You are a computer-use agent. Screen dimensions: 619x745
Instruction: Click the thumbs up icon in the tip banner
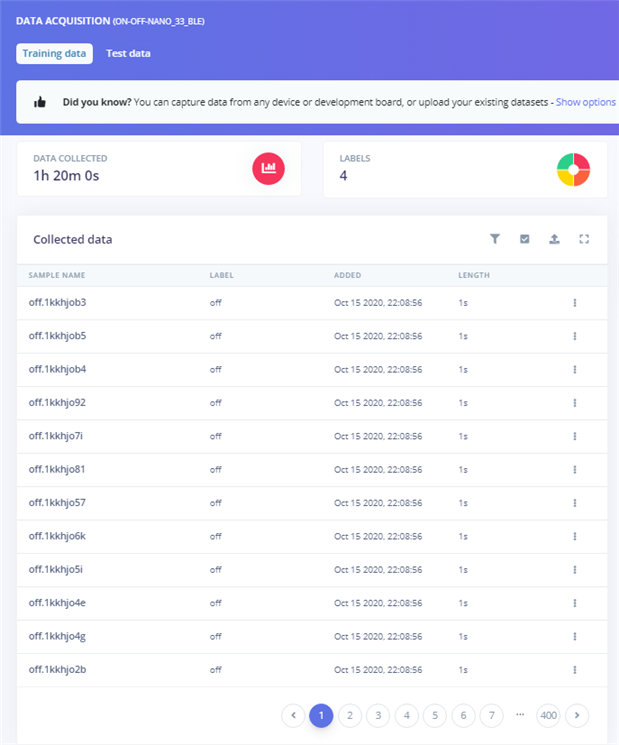tap(41, 102)
